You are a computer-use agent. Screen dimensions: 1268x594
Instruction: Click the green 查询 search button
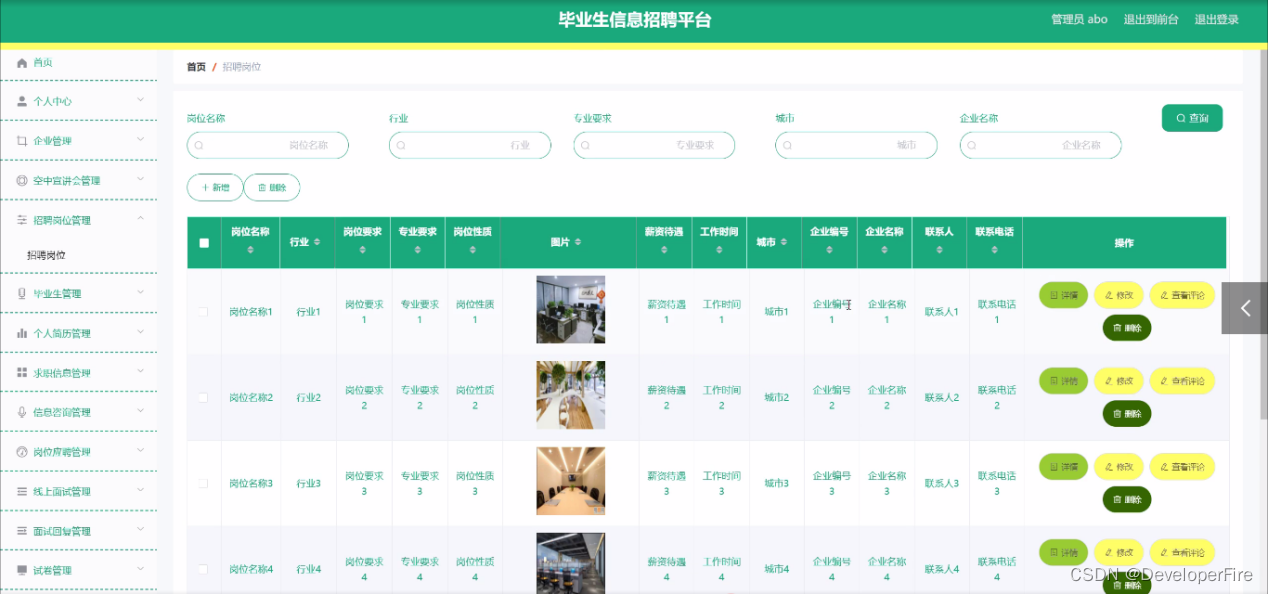pos(1192,118)
